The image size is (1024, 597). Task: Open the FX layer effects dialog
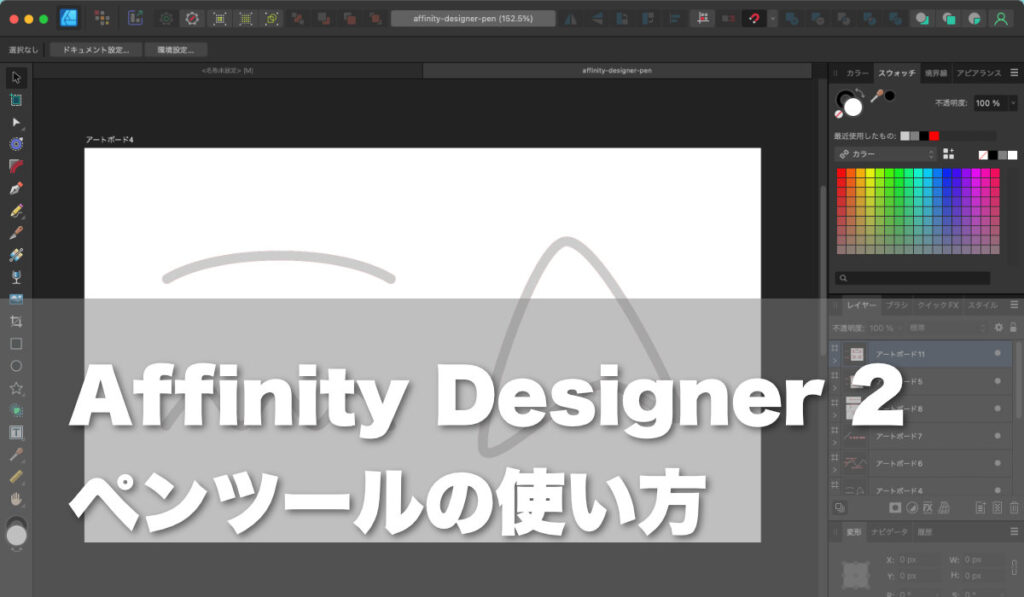coord(928,507)
